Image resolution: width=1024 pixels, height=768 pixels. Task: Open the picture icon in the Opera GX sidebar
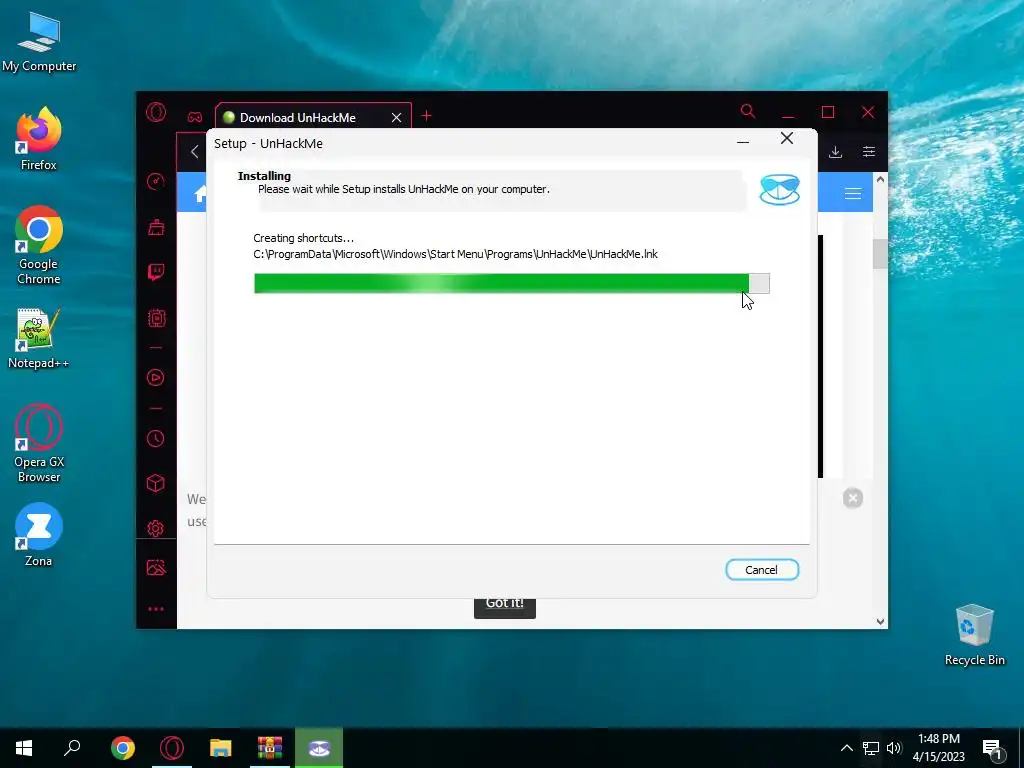(x=156, y=568)
